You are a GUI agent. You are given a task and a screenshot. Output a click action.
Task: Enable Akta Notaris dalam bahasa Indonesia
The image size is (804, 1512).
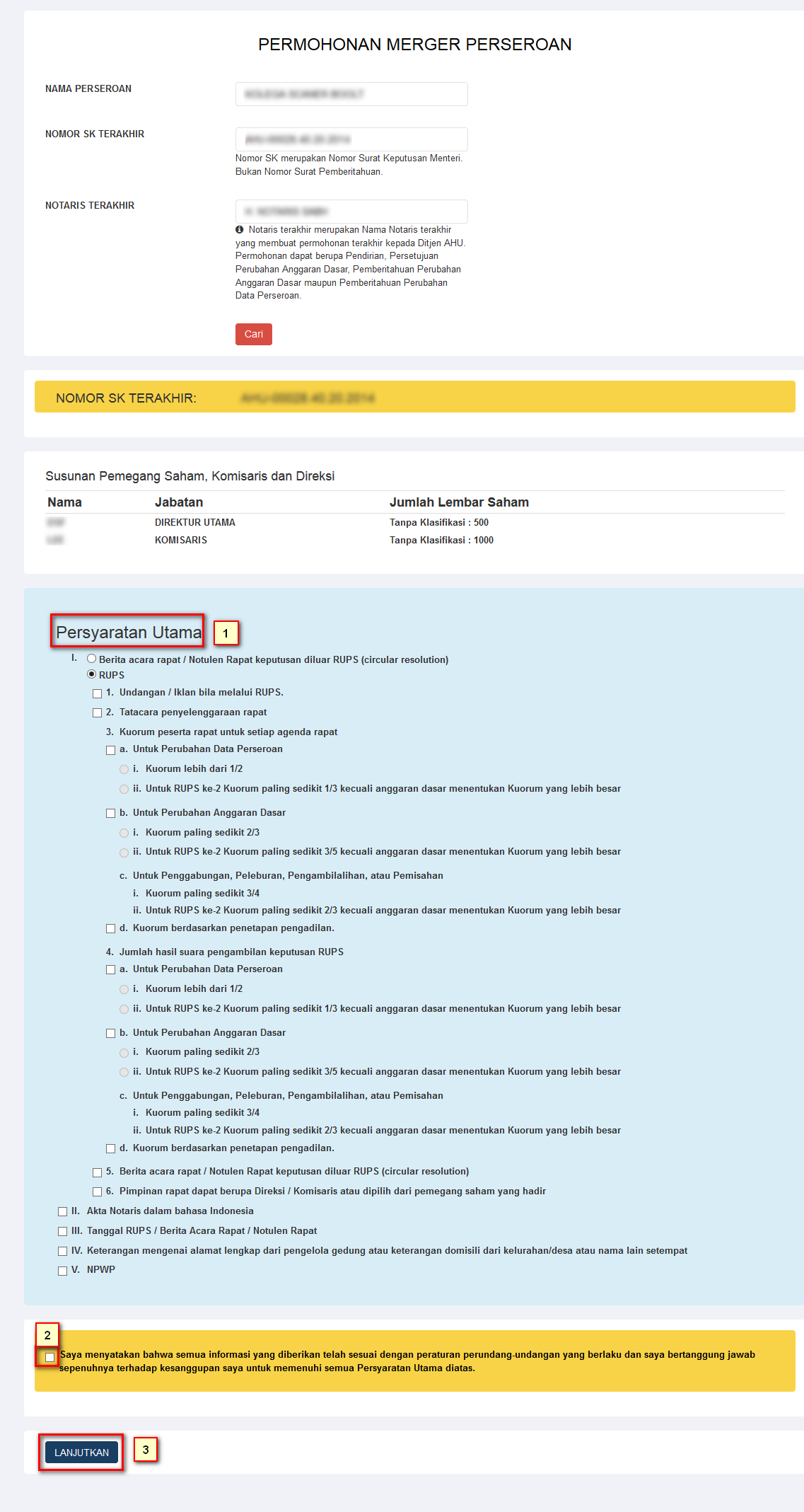click(63, 1212)
